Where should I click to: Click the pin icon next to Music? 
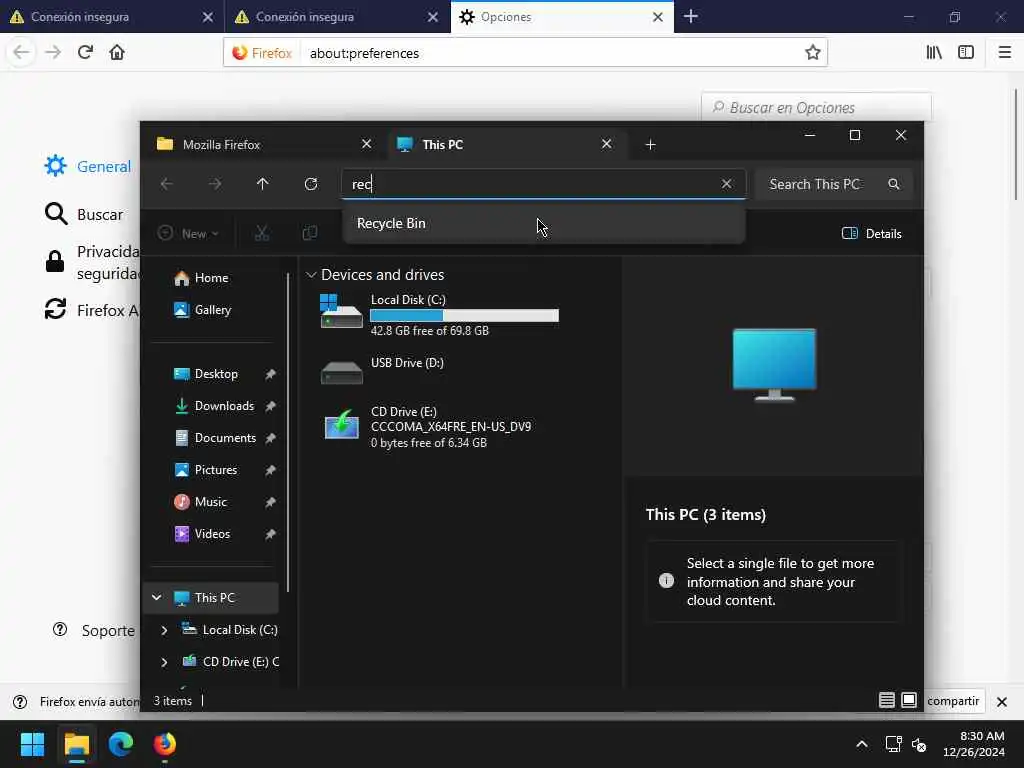(x=270, y=502)
